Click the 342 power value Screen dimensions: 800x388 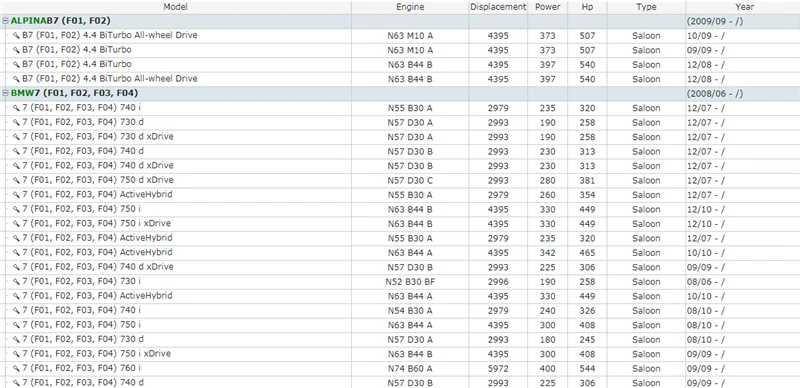(x=547, y=253)
